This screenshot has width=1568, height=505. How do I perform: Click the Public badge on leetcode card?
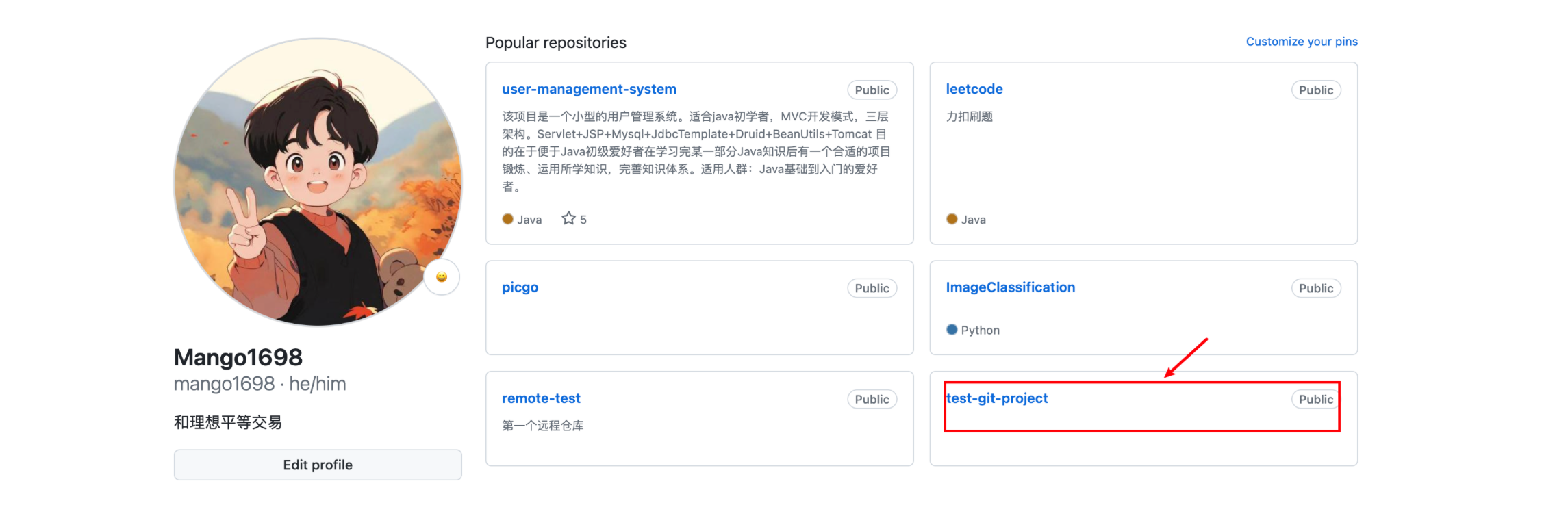pyautogui.click(x=1315, y=90)
